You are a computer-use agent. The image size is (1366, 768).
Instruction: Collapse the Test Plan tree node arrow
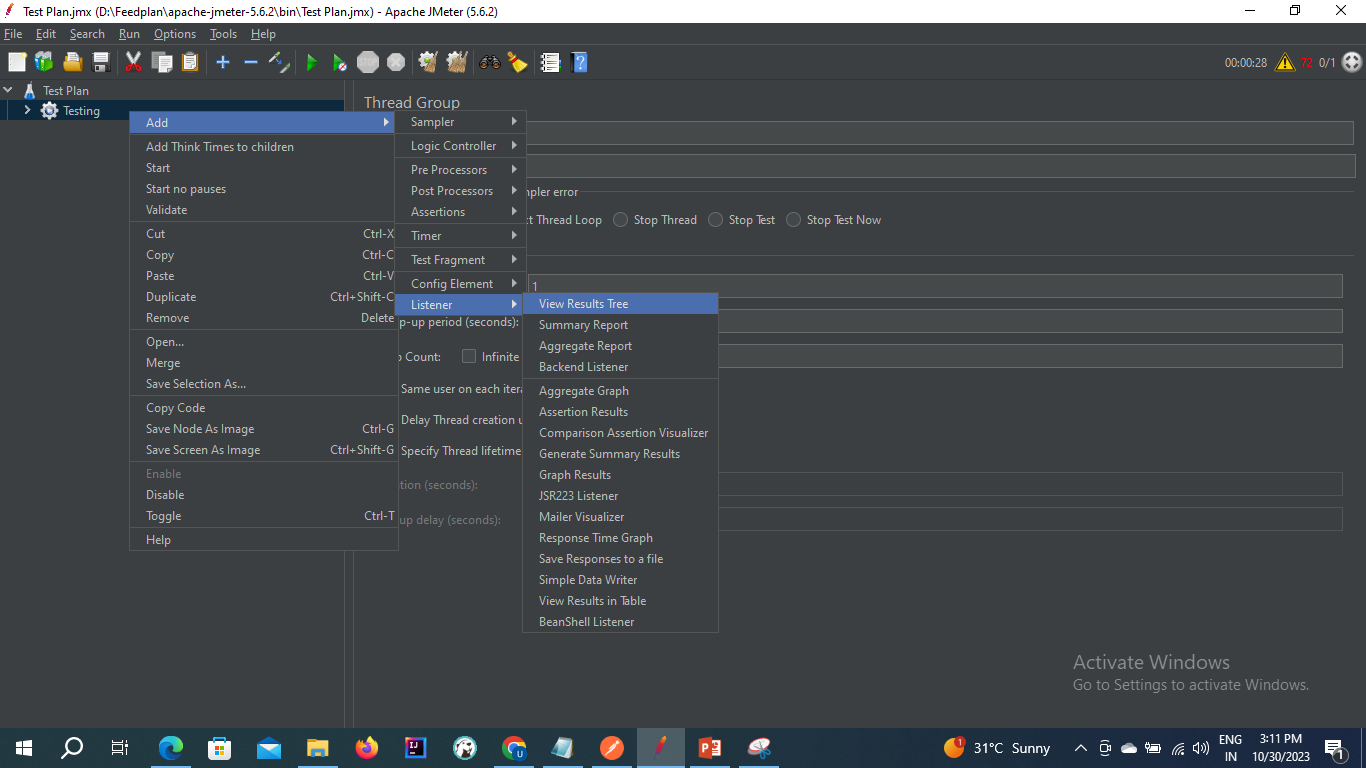(8, 90)
